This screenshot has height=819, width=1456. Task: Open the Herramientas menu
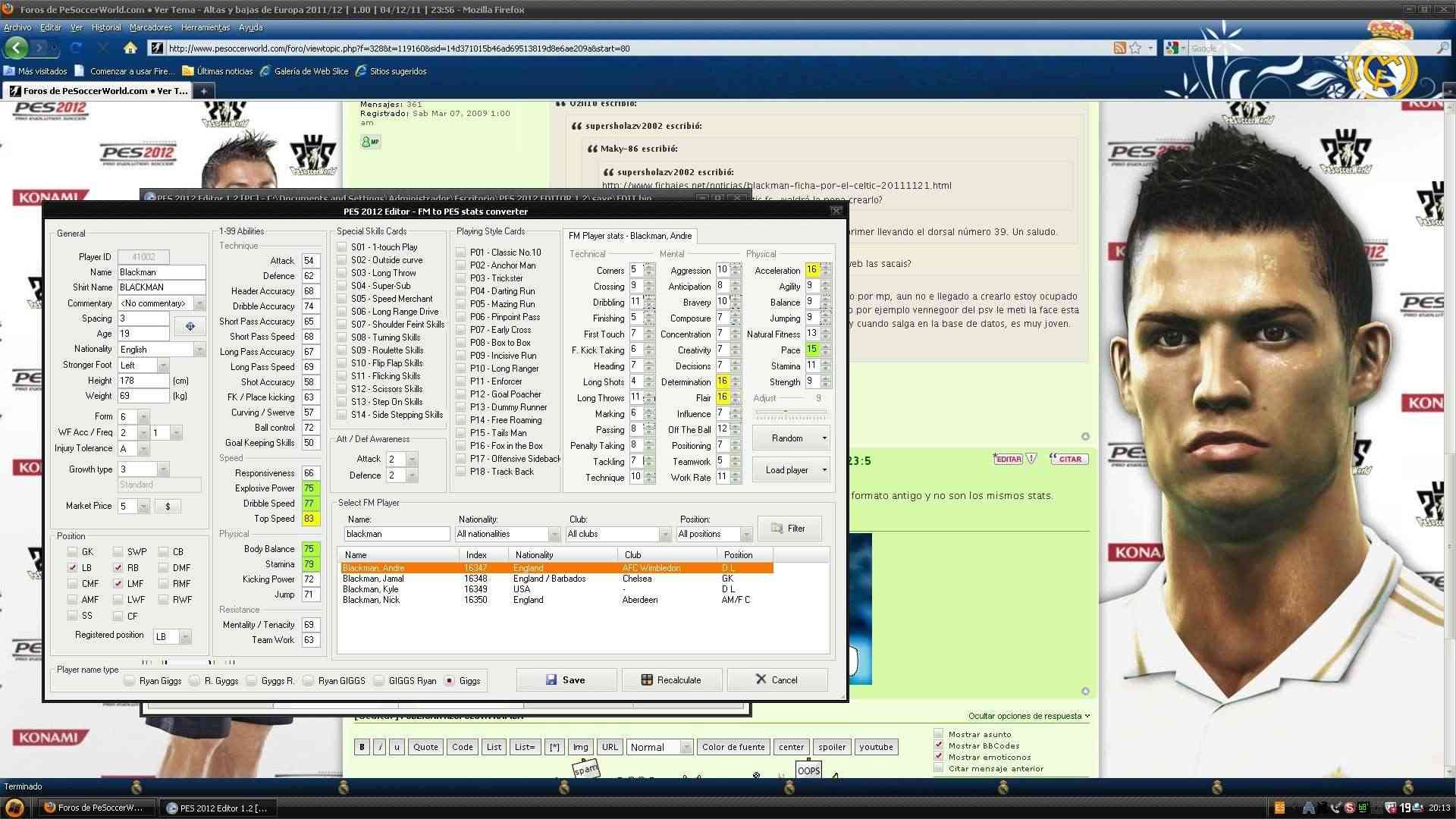(205, 27)
